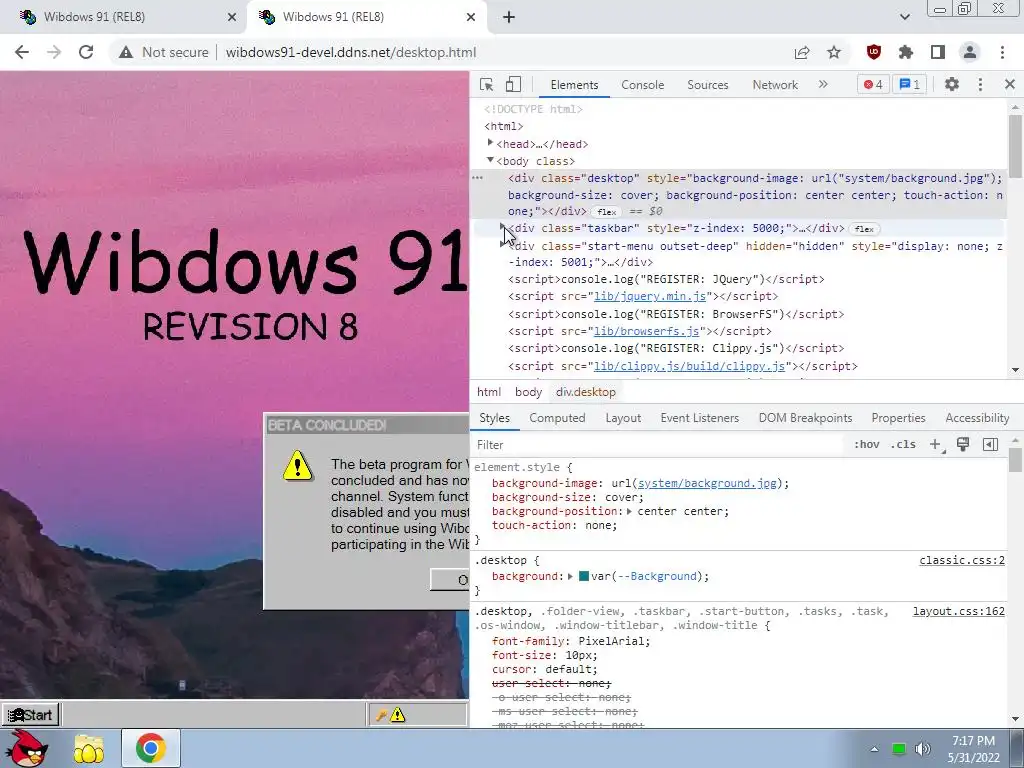Viewport: 1024px width, 768px height.
Task: Toggle the .cls class editor
Action: pyautogui.click(x=903, y=445)
